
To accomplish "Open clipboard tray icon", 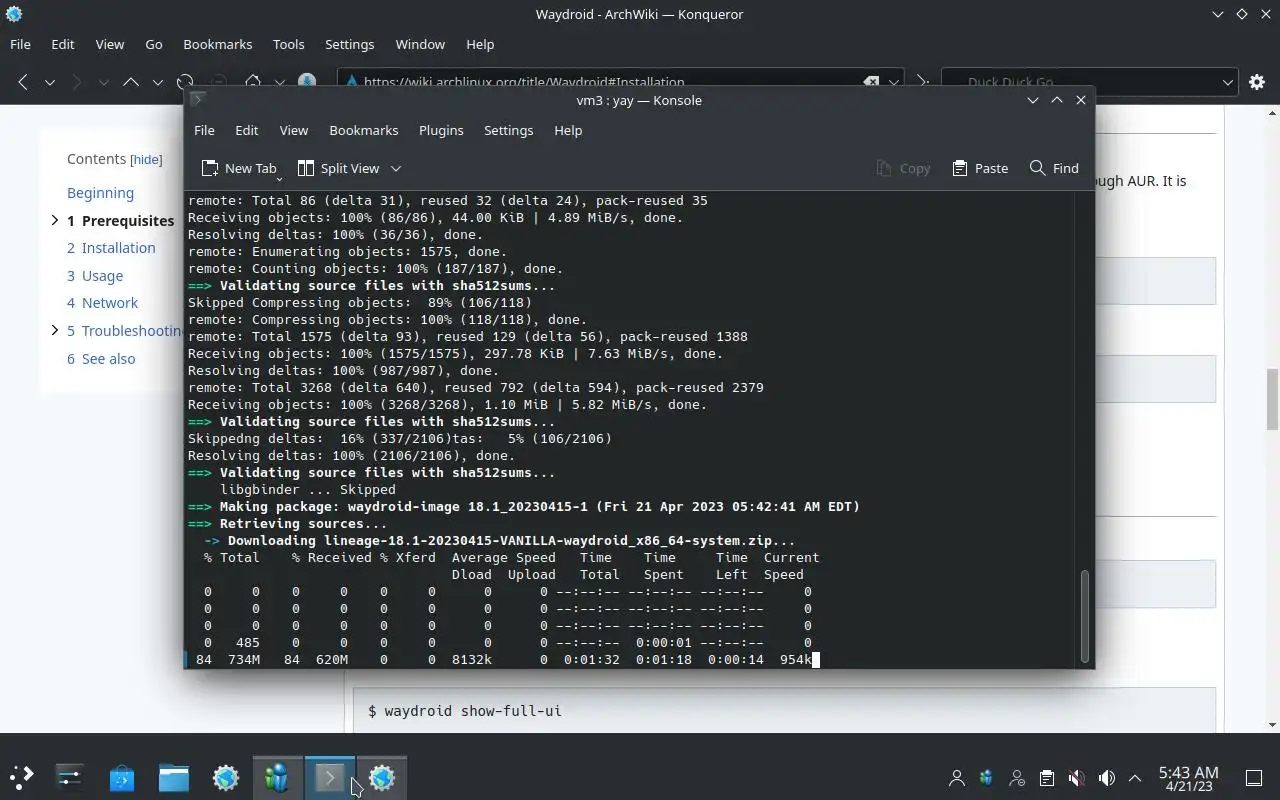I will (1046, 778).
